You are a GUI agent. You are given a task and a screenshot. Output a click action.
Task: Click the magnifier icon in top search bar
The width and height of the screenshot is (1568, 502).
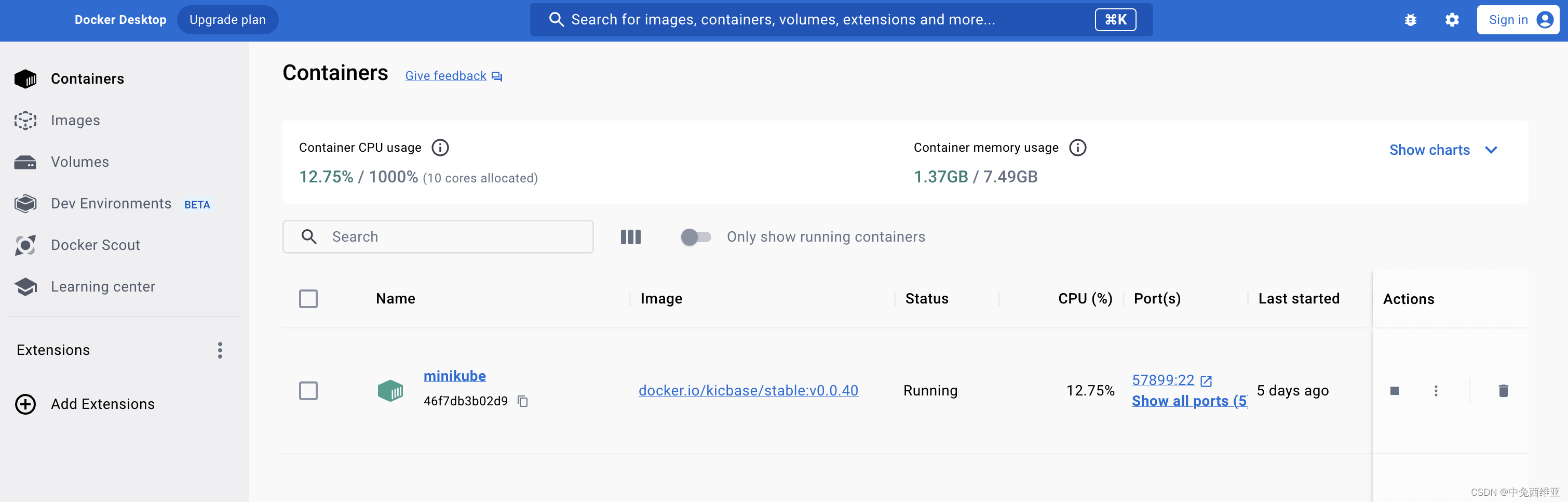point(556,20)
